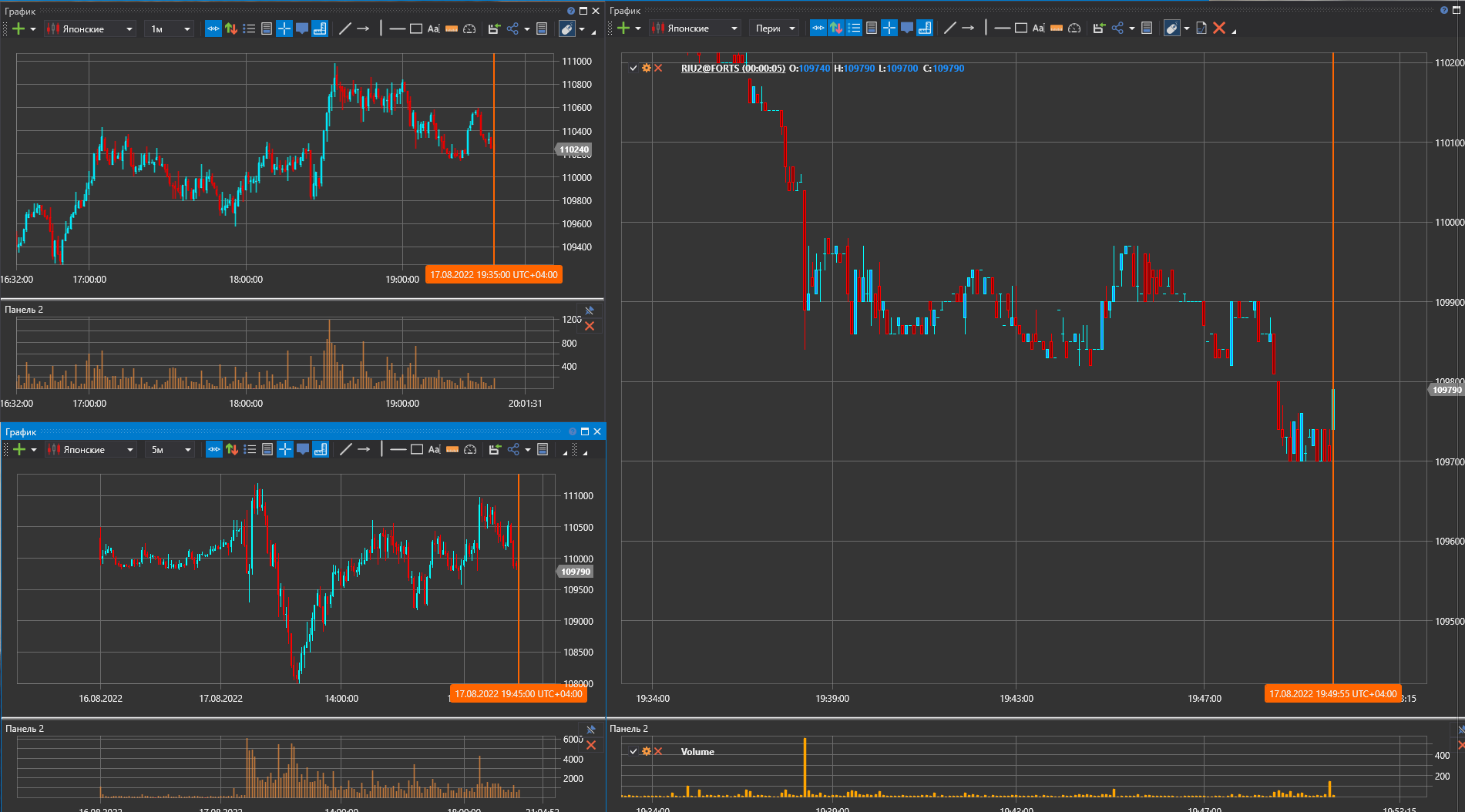Click 110240 price label on 1м chart axis
This screenshot has height=812, width=1465.
pyautogui.click(x=574, y=149)
